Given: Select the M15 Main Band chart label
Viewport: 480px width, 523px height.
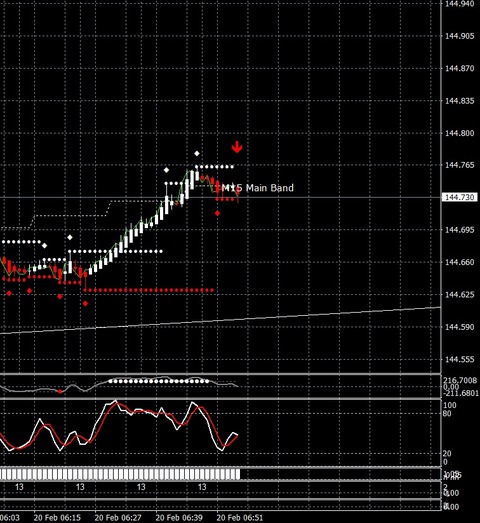Looking at the screenshot, I should tap(257, 188).
